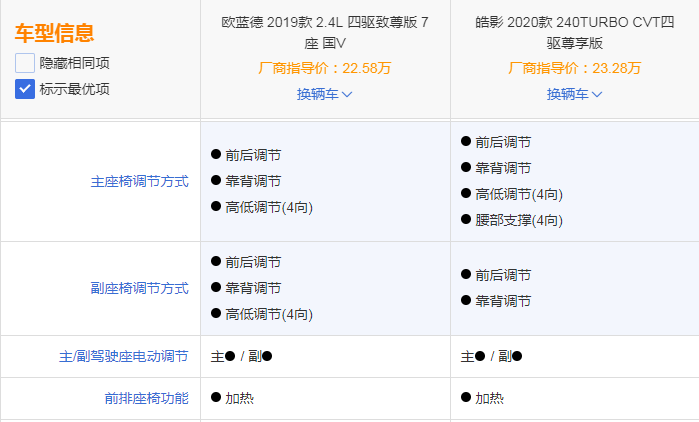Click the 加热 bullet dot in 皓影 column
699x422 pixels.
point(466,398)
